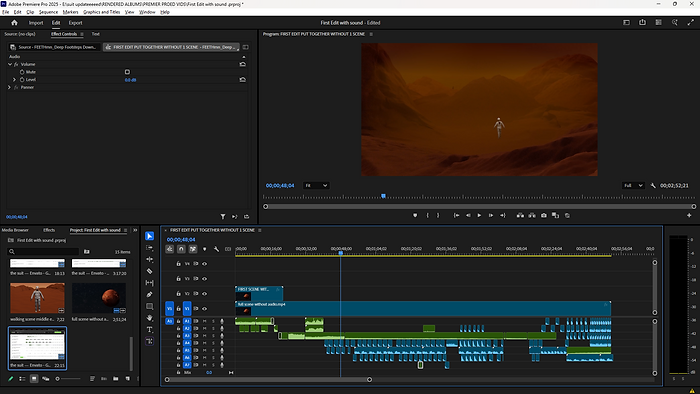
Task: Go to the Export workspace
Action: 75,23
